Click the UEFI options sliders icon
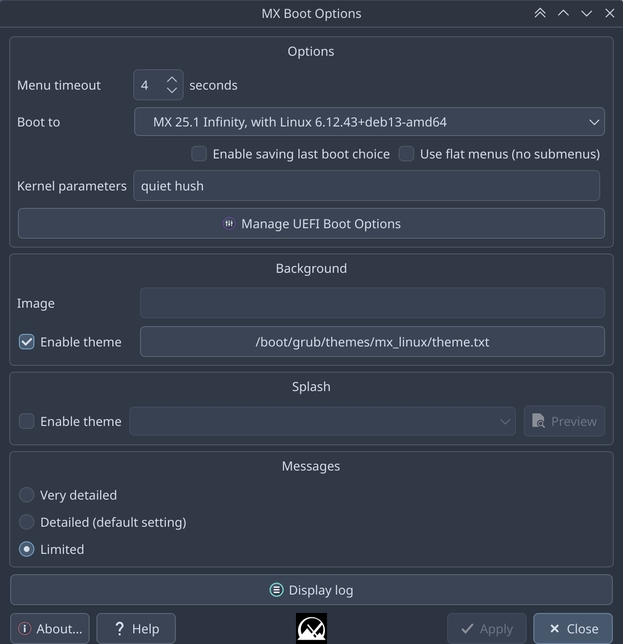The image size is (623, 644). pyautogui.click(x=229, y=223)
